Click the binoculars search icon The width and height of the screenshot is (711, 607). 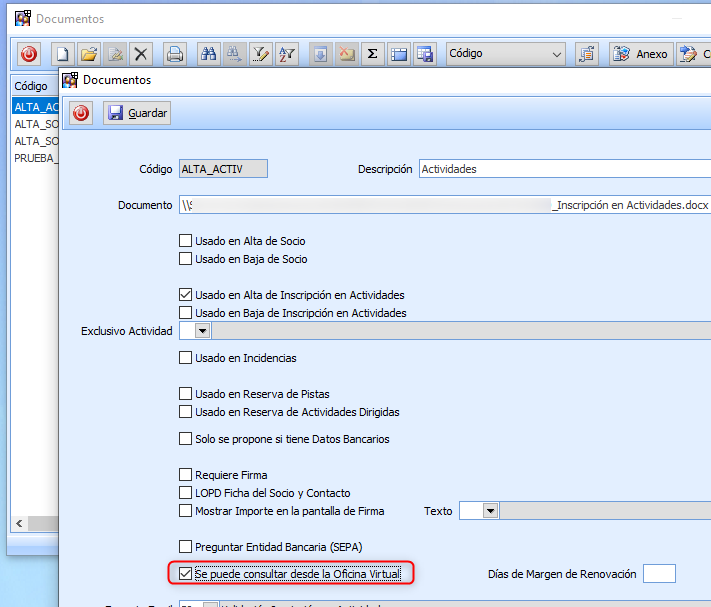tap(209, 54)
